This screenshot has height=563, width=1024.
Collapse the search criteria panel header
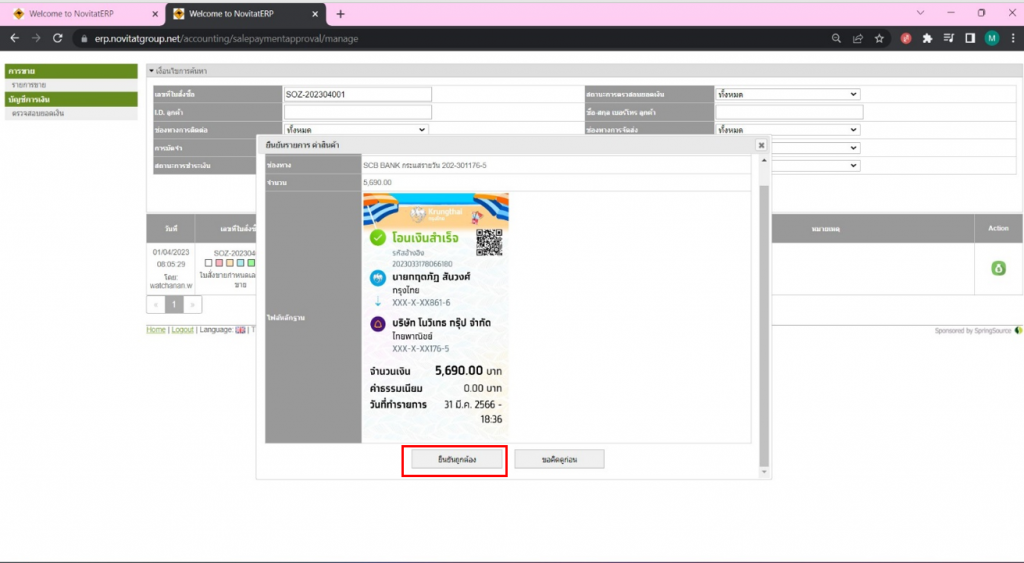152,71
